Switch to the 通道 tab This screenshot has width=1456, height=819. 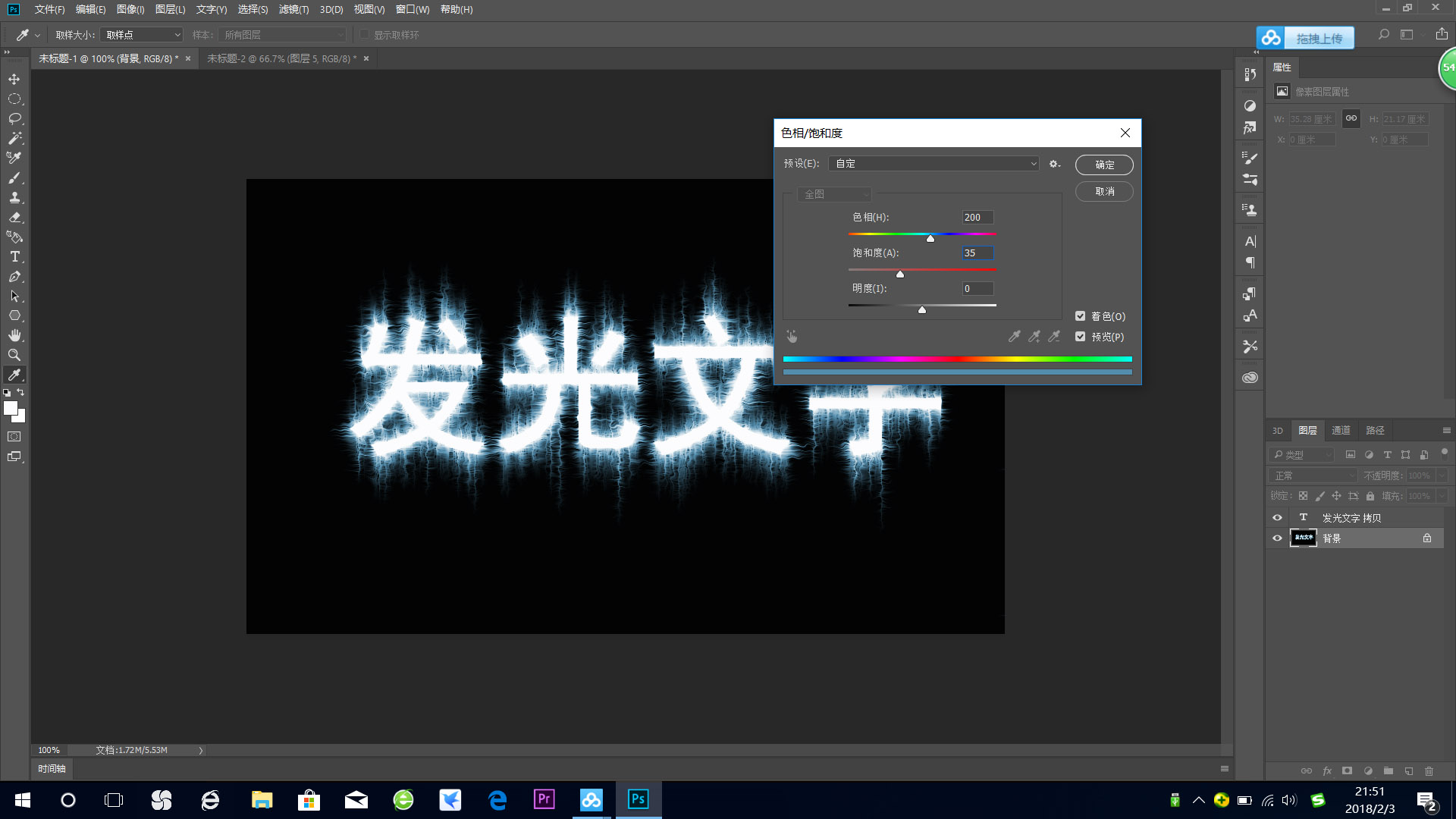[1341, 430]
